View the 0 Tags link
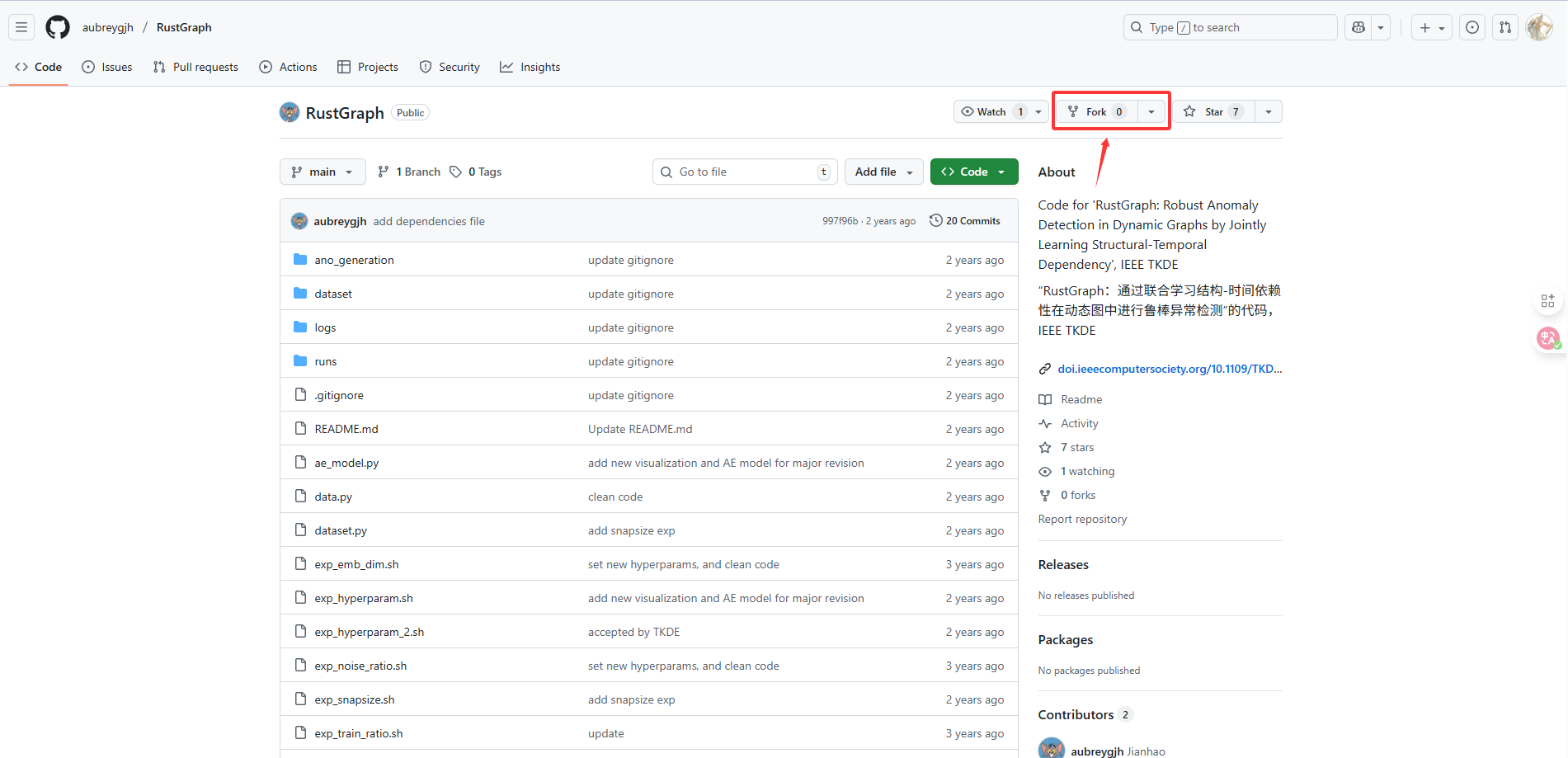The image size is (1568, 758). [476, 172]
